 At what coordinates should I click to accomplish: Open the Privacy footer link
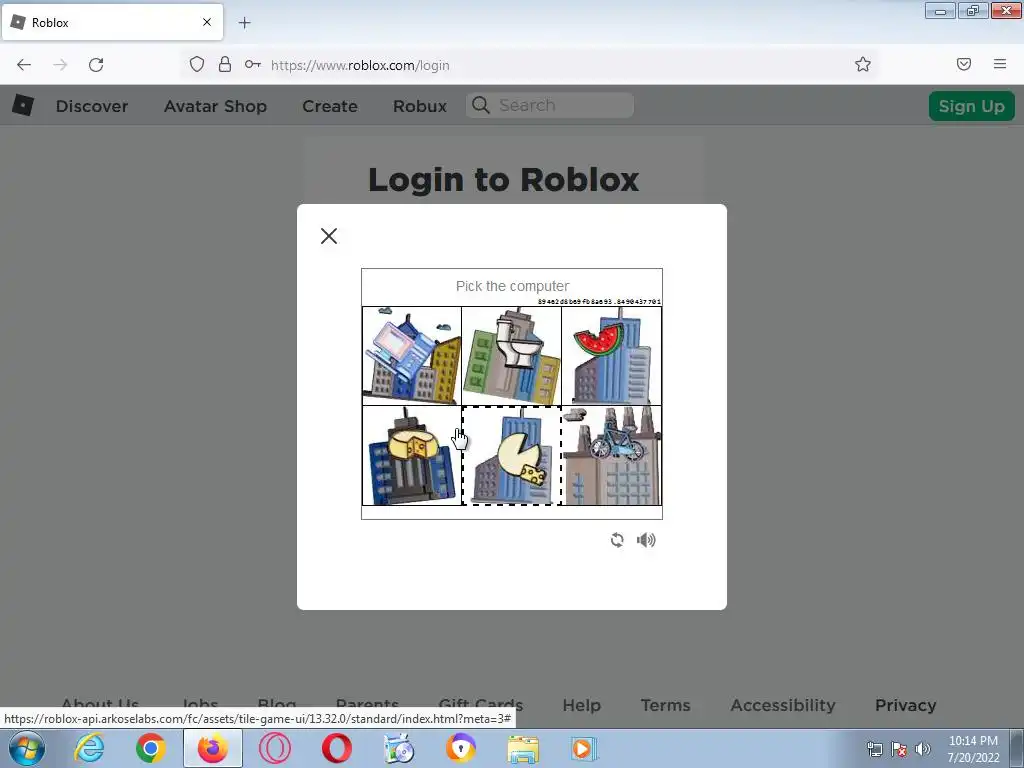(906, 705)
